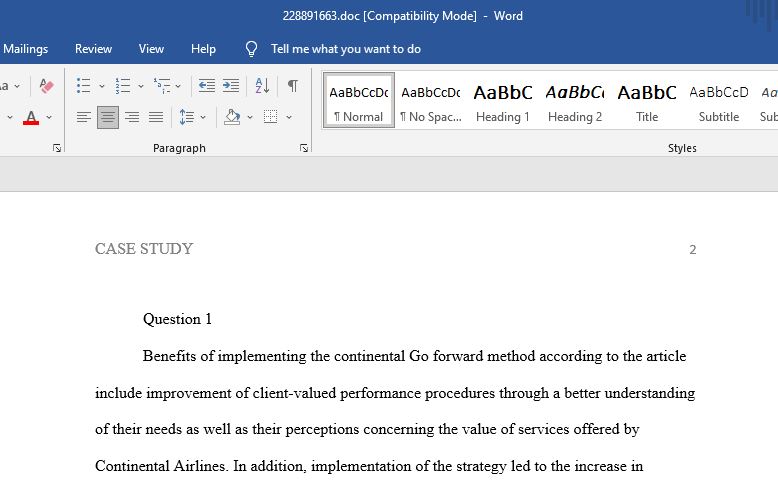
Task: Align text right
Action: point(132,118)
